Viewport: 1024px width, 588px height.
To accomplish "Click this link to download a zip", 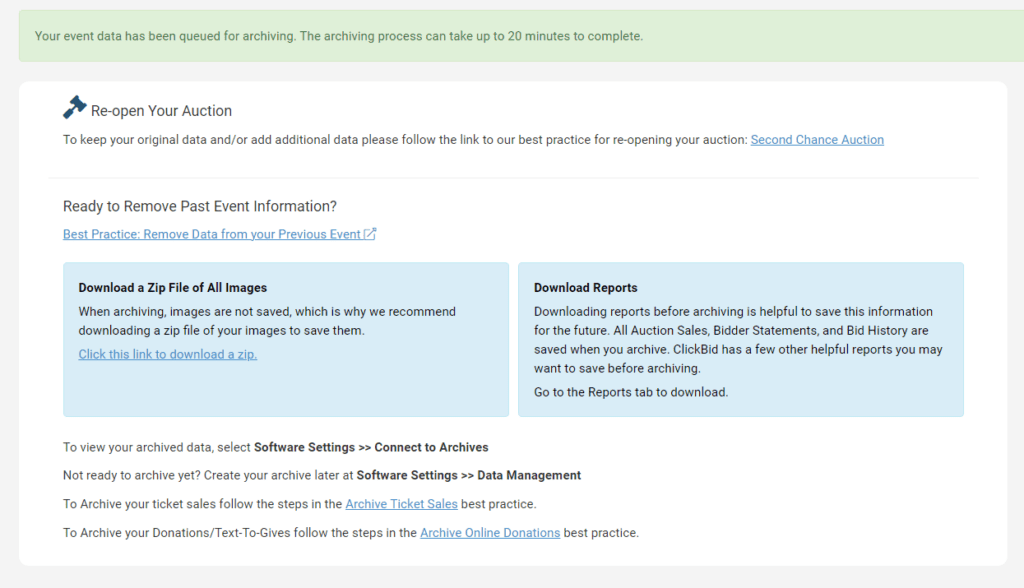I will pyautogui.click(x=168, y=354).
